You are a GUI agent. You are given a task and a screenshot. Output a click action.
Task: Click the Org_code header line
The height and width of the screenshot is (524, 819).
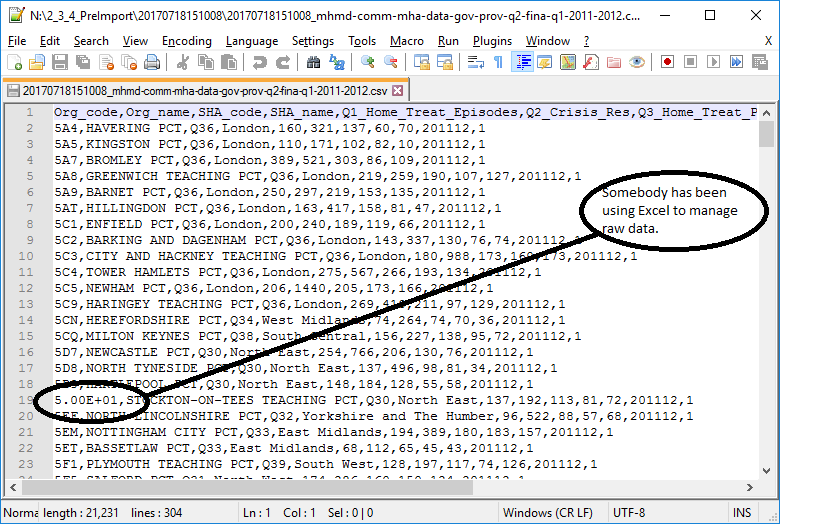[x=405, y=112]
